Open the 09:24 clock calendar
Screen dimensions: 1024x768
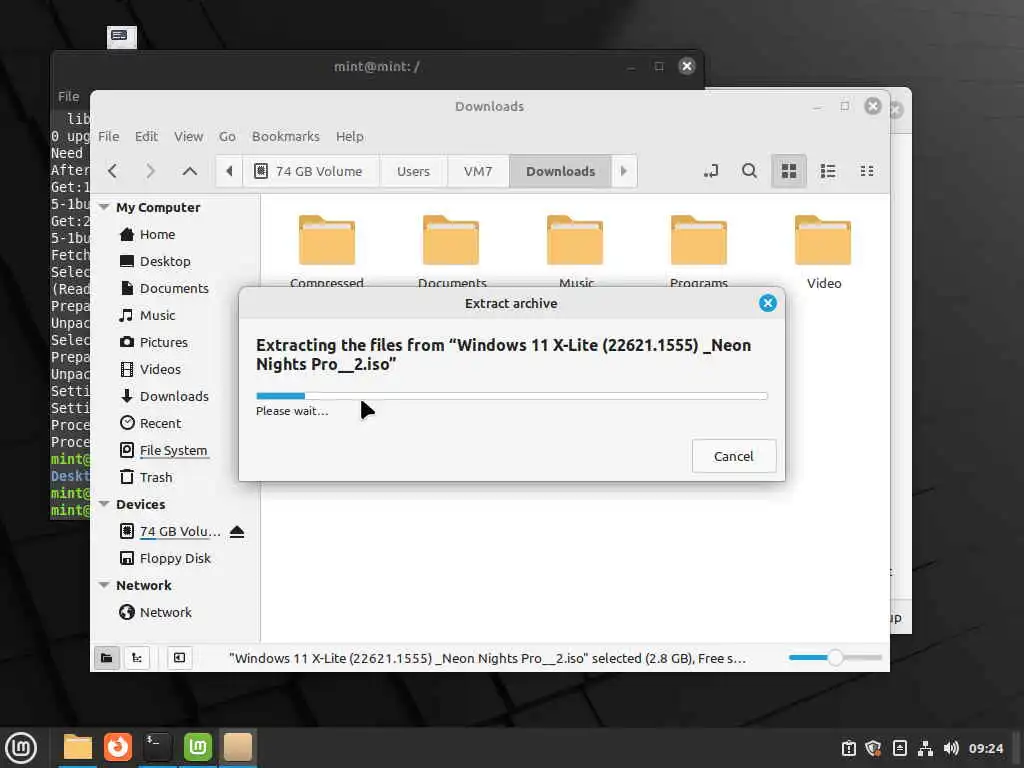point(985,748)
